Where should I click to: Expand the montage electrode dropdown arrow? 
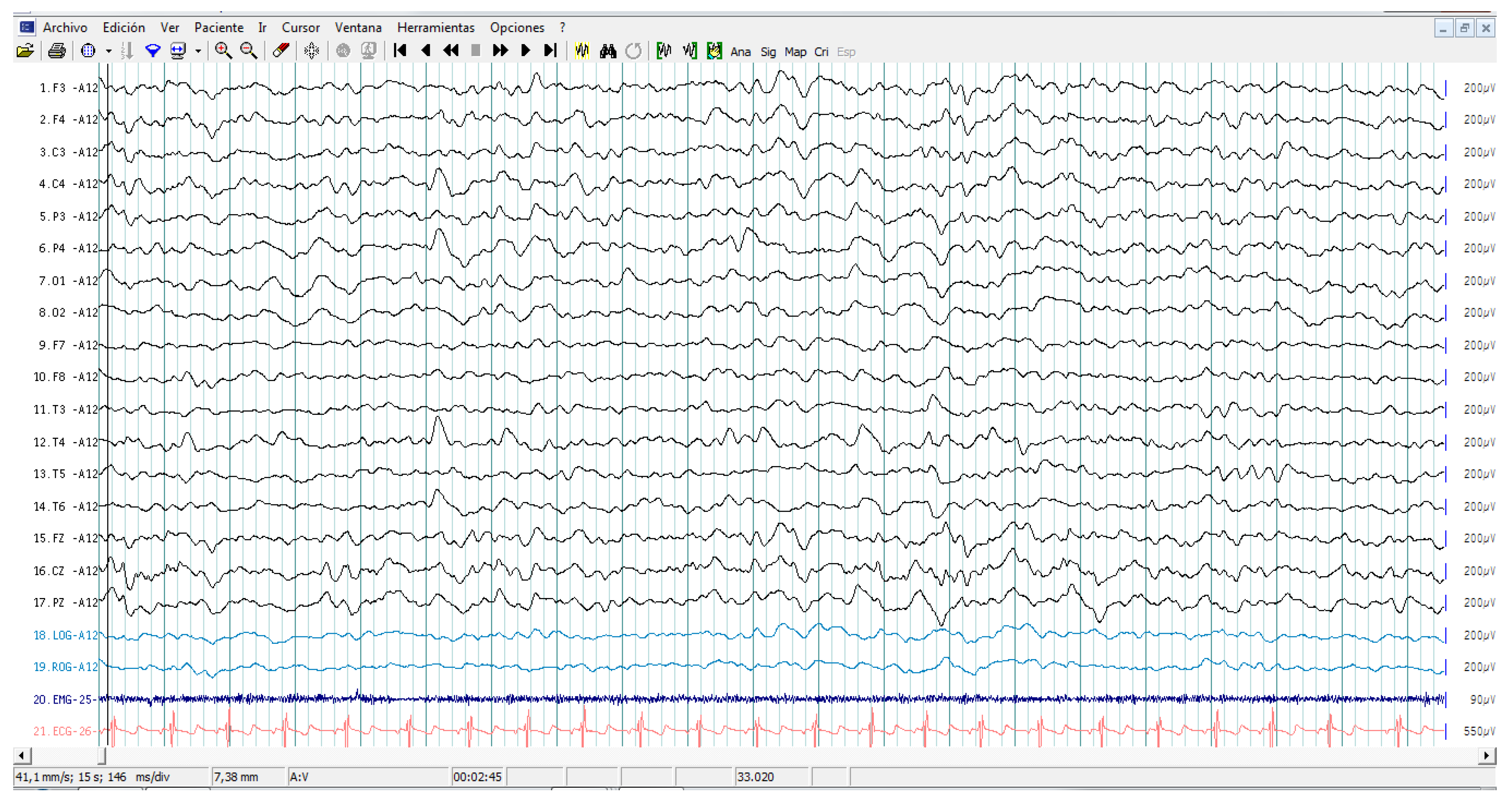tap(109, 52)
